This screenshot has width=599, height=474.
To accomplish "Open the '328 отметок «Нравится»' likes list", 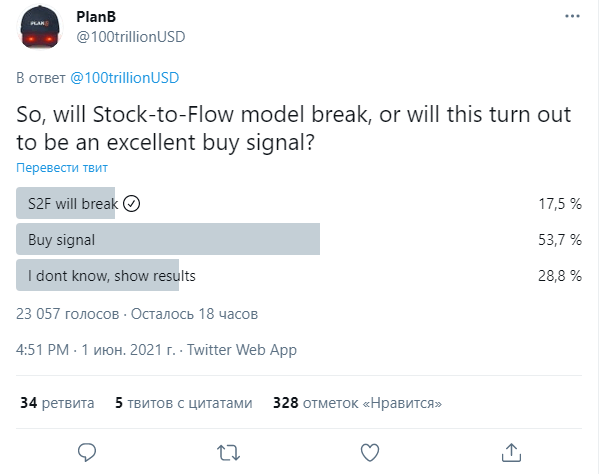I will click(x=357, y=403).
